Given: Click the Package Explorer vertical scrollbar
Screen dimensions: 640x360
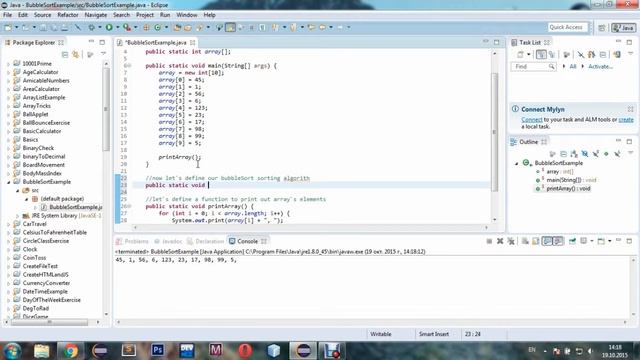Looking at the screenshot, I should (x=106, y=188).
